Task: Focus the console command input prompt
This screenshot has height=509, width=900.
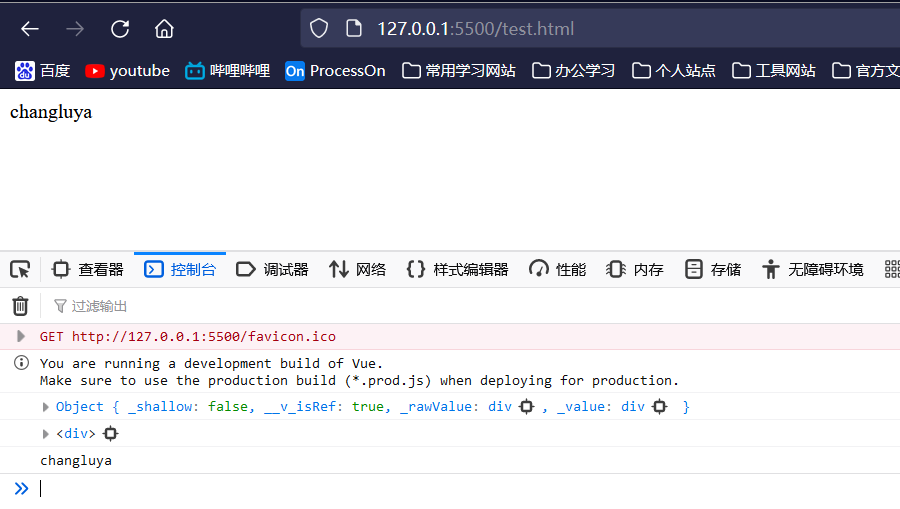Action: tap(470, 489)
